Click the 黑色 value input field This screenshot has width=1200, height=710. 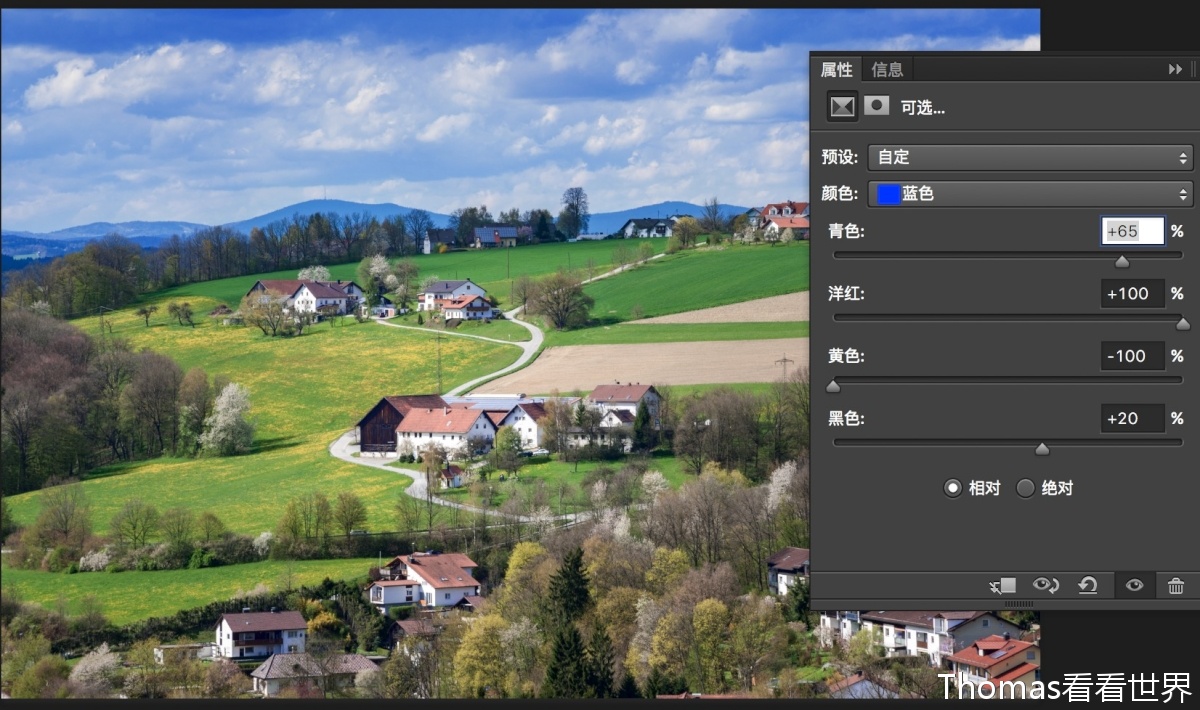(x=1133, y=418)
